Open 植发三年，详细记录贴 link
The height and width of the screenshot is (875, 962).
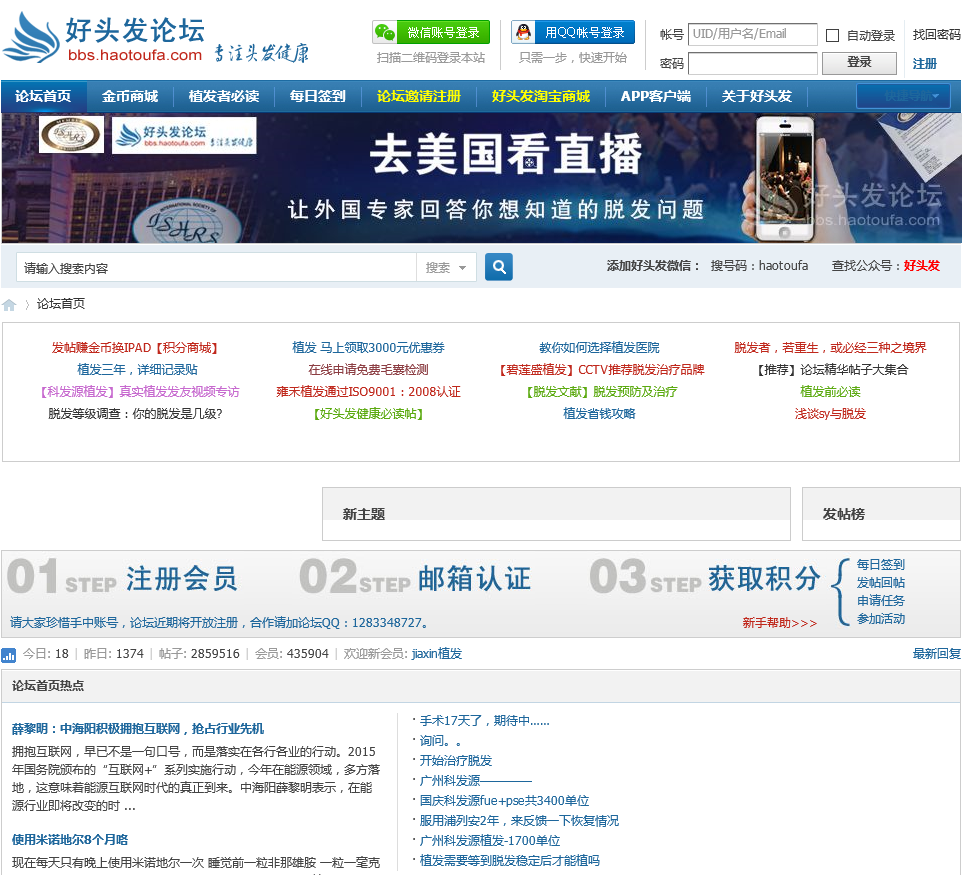click(137, 369)
